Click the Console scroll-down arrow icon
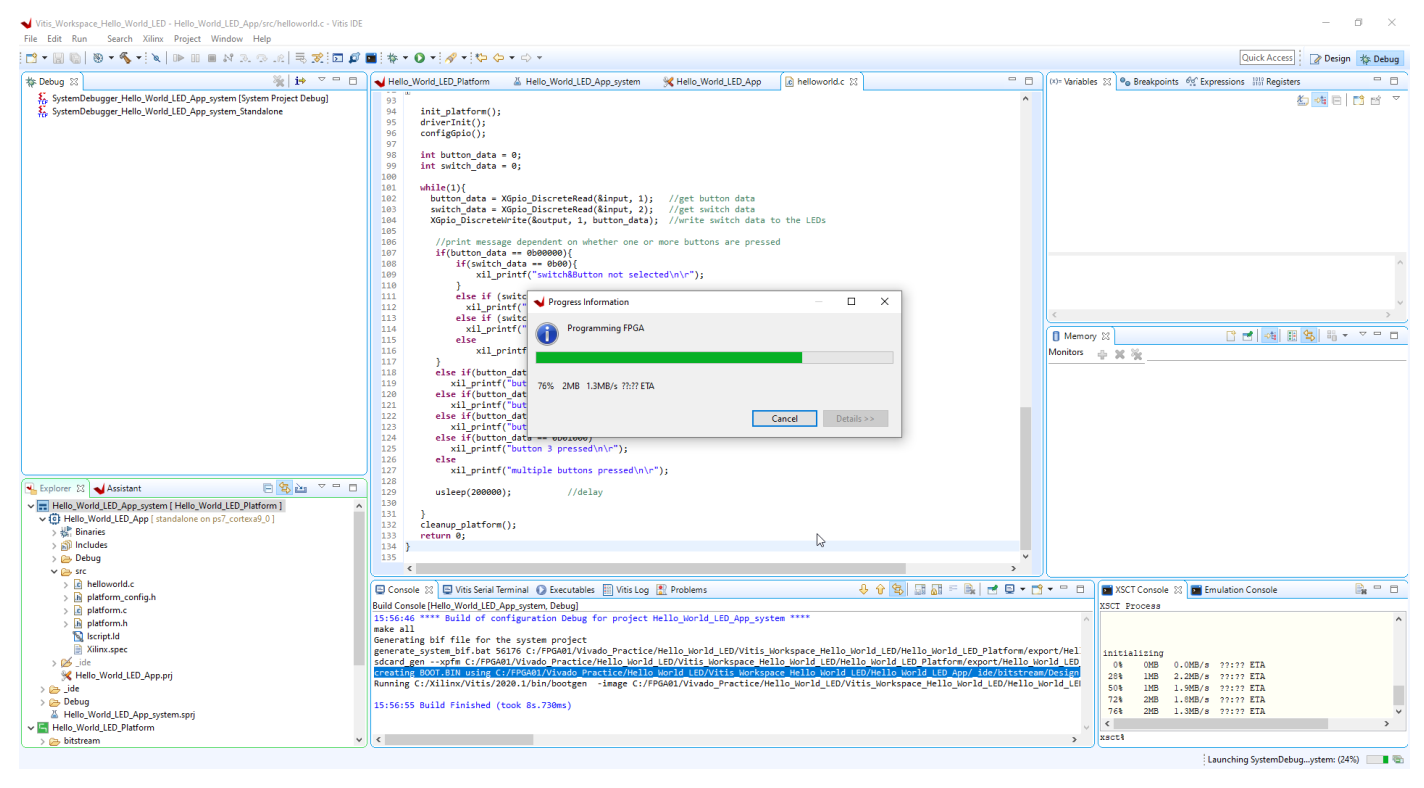This screenshot has height=788, width=1424. coord(864,590)
